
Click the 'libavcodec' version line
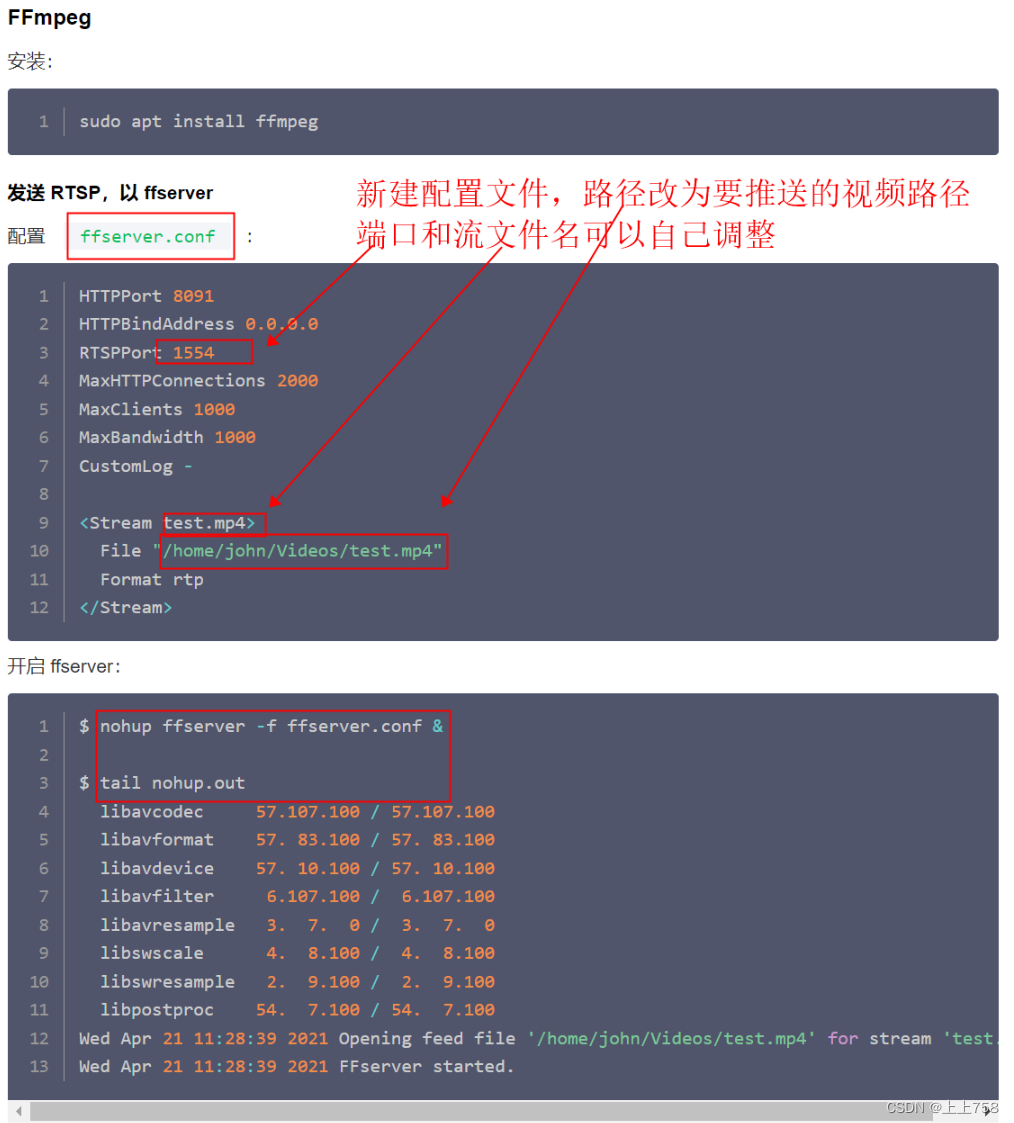pos(297,811)
